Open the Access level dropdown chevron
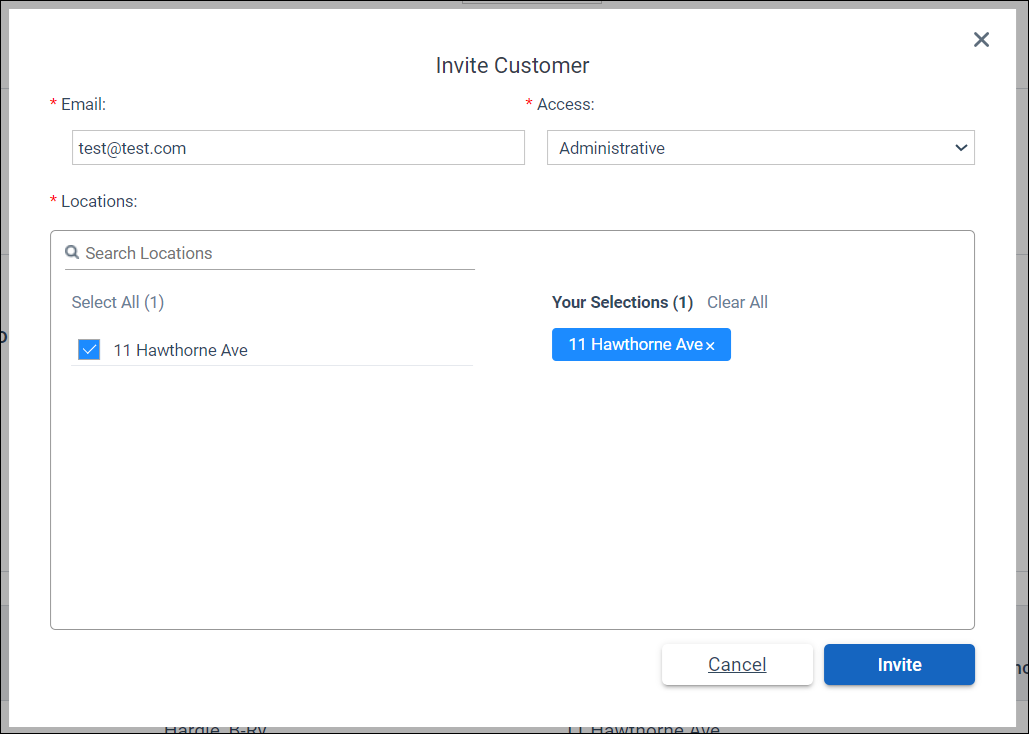 [x=961, y=147]
